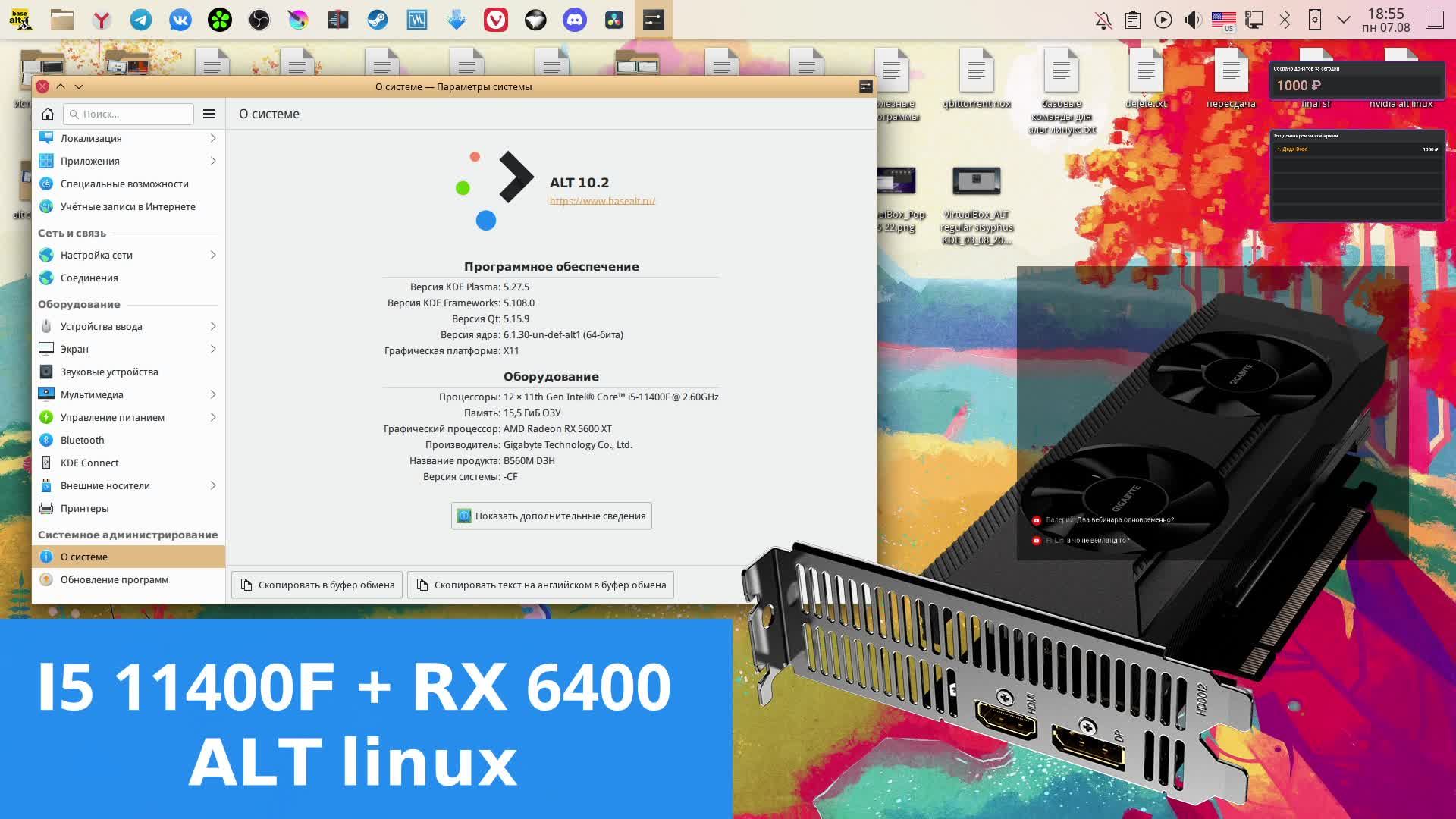
Task: Click the Vivaldi browser icon
Action: pos(497,19)
